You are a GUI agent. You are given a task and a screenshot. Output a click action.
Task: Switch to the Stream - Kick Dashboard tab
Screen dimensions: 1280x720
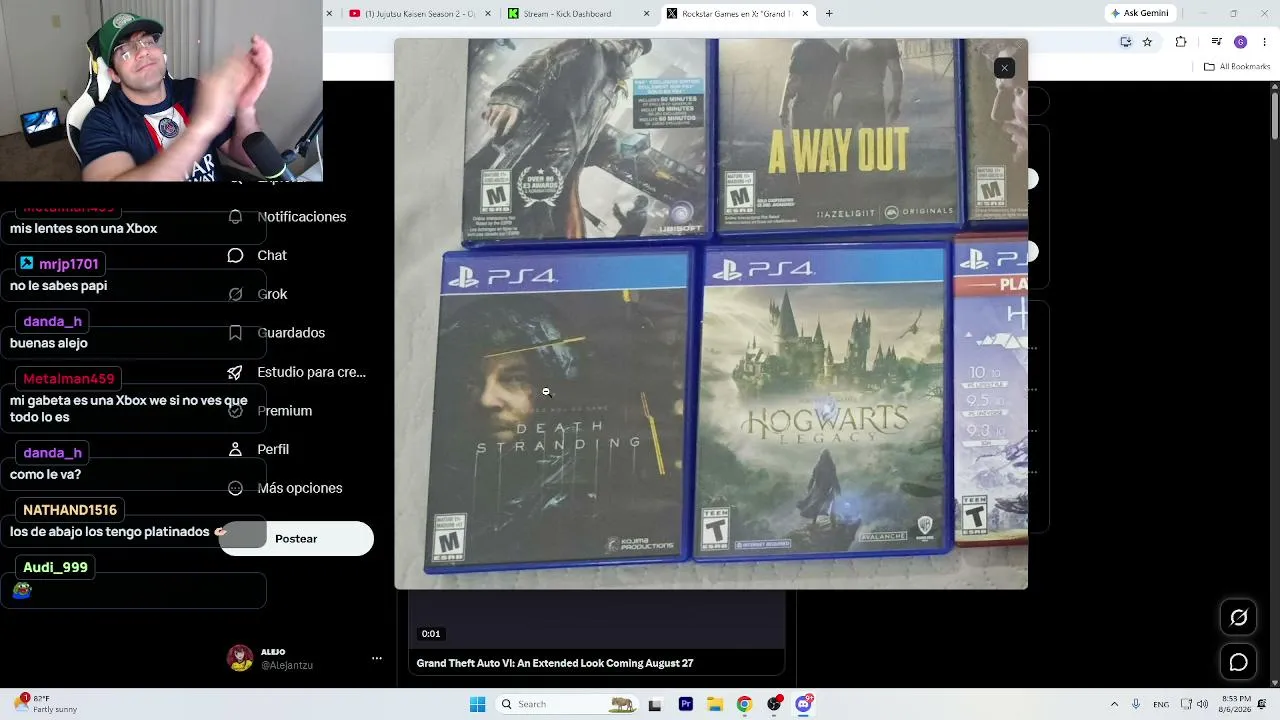click(x=574, y=14)
